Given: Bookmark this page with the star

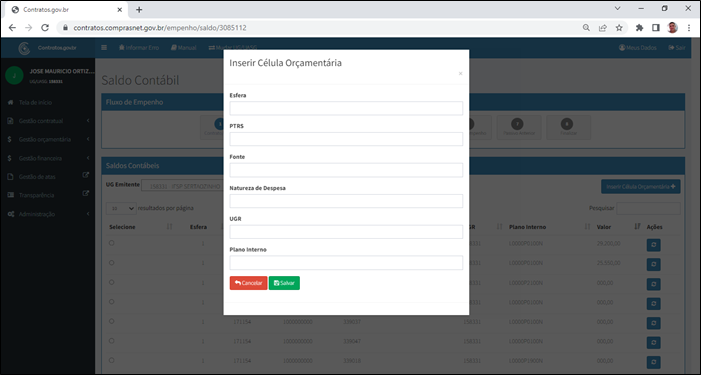Looking at the screenshot, I should click(619, 28).
